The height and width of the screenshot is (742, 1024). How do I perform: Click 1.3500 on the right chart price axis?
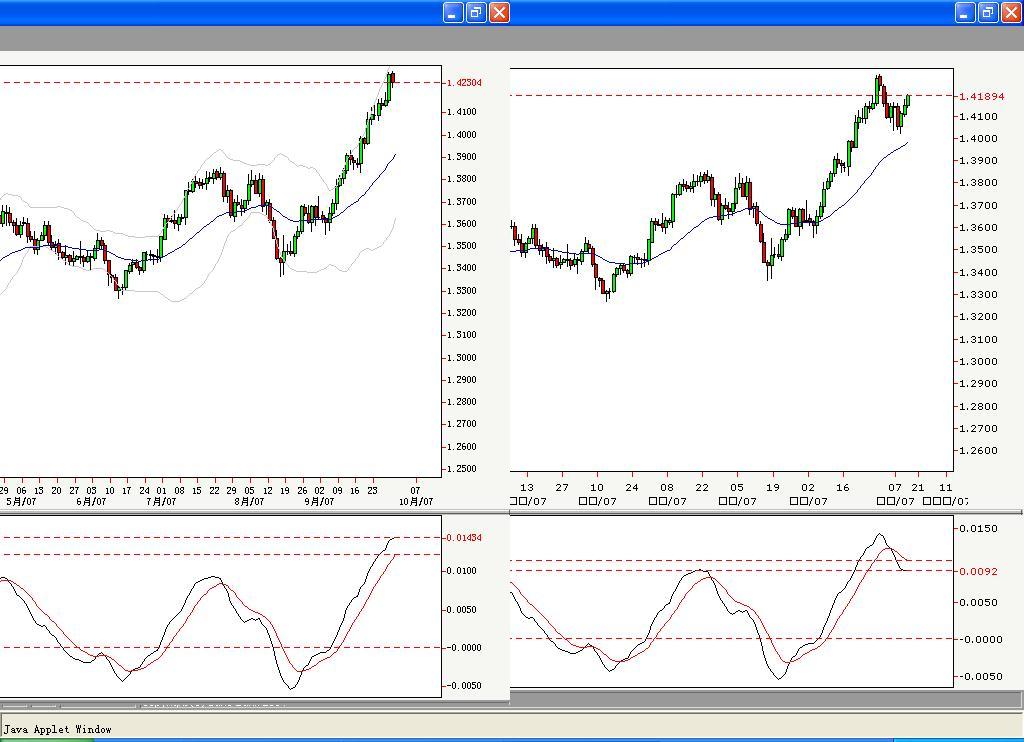(x=978, y=250)
